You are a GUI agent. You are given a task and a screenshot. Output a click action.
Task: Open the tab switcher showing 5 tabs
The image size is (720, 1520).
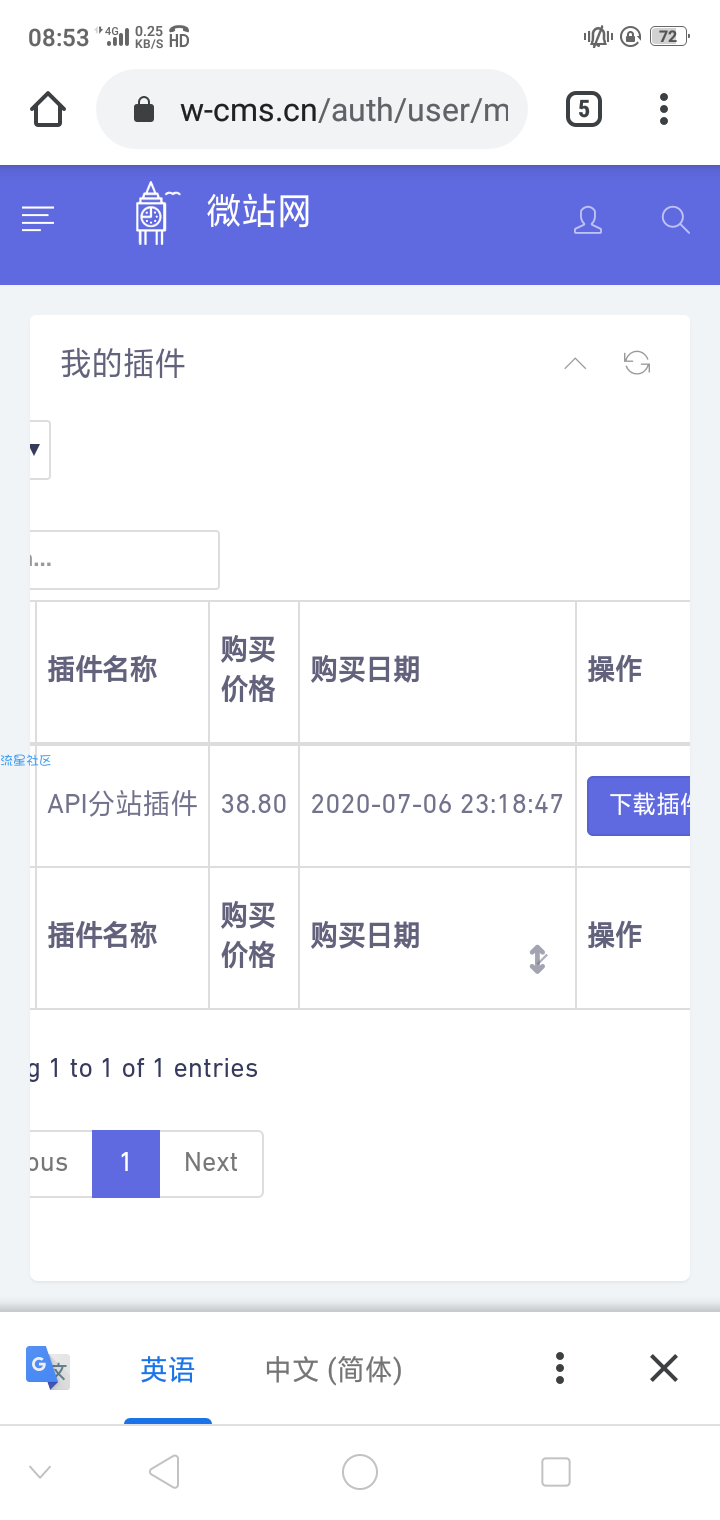coord(584,109)
